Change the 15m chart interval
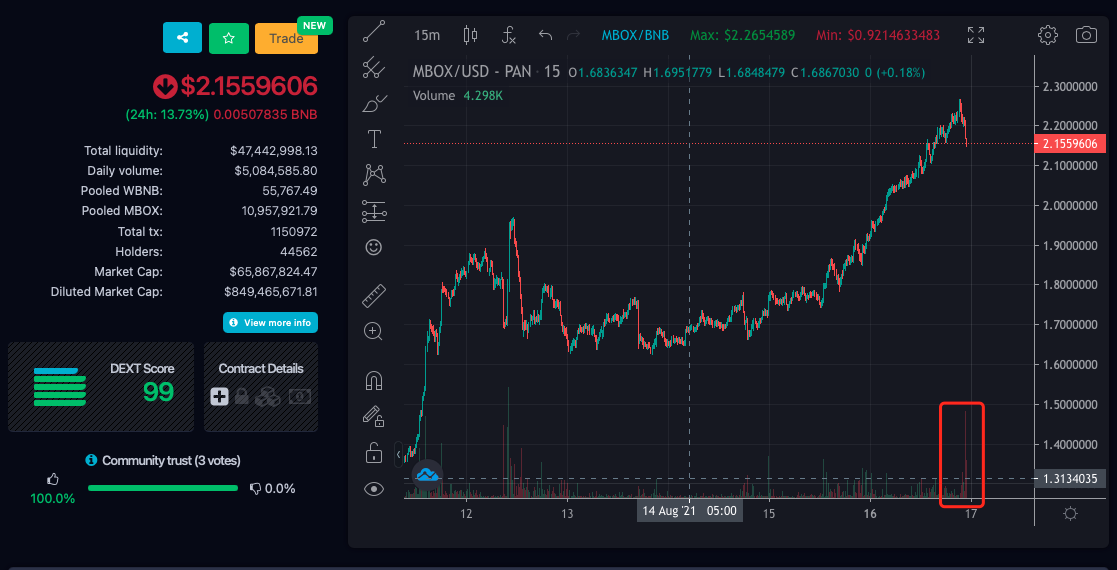1117x570 pixels. click(427, 35)
